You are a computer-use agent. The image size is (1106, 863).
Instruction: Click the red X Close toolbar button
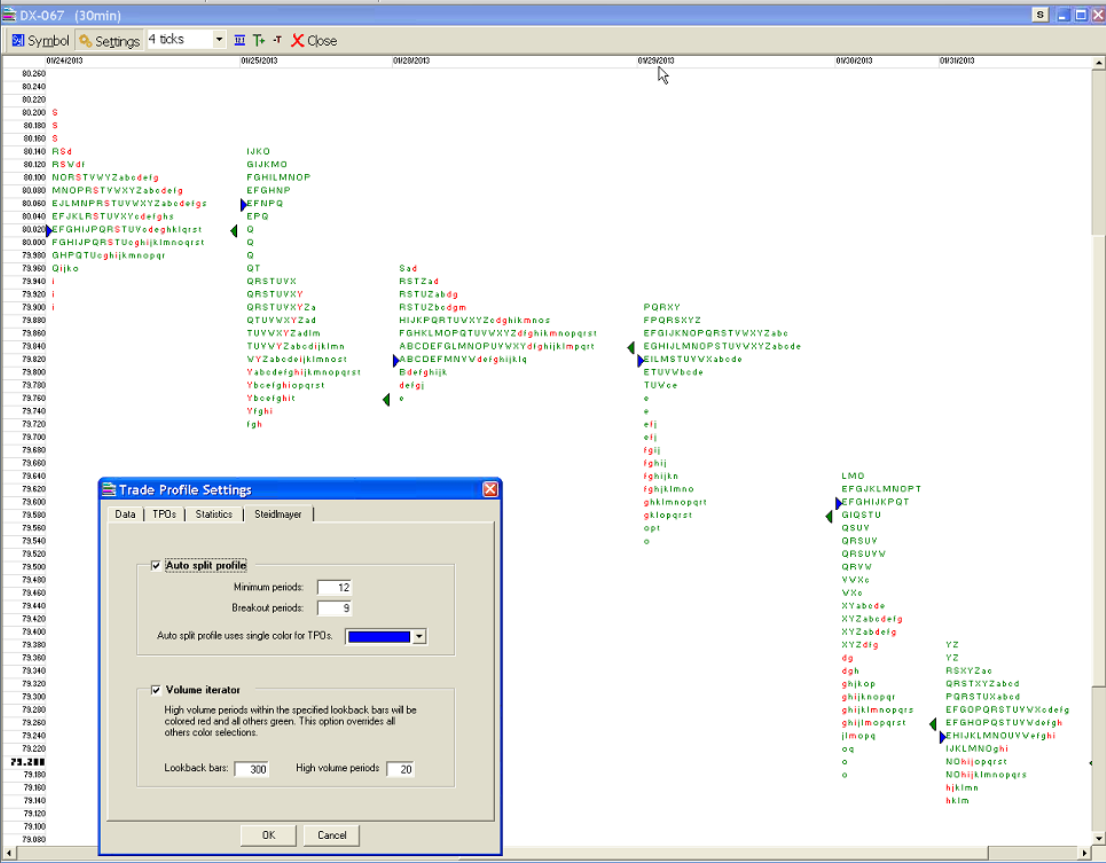pos(314,41)
